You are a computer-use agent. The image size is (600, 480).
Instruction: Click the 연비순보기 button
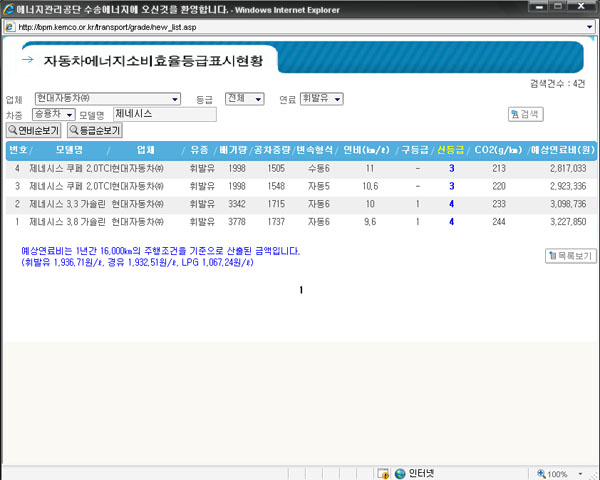point(34,130)
